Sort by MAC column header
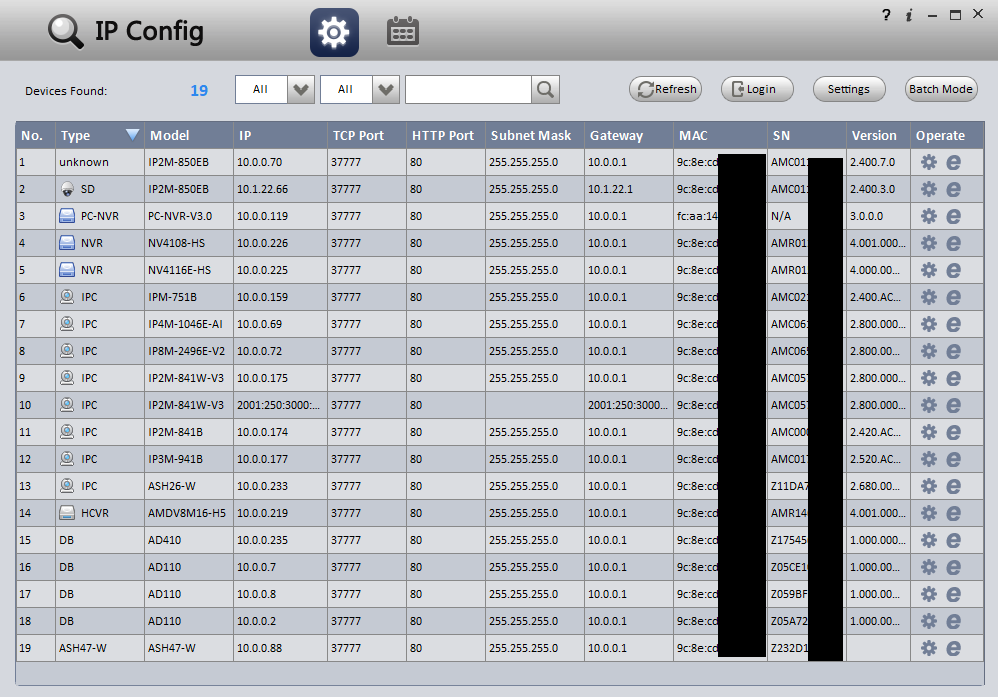The width and height of the screenshot is (998, 697). tap(720, 136)
